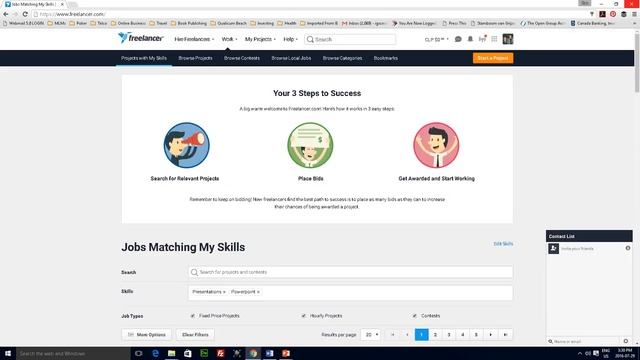Image resolution: width=640 pixels, height=360 pixels.
Task: Open the Results per page dropdown
Action: click(x=371, y=335)
